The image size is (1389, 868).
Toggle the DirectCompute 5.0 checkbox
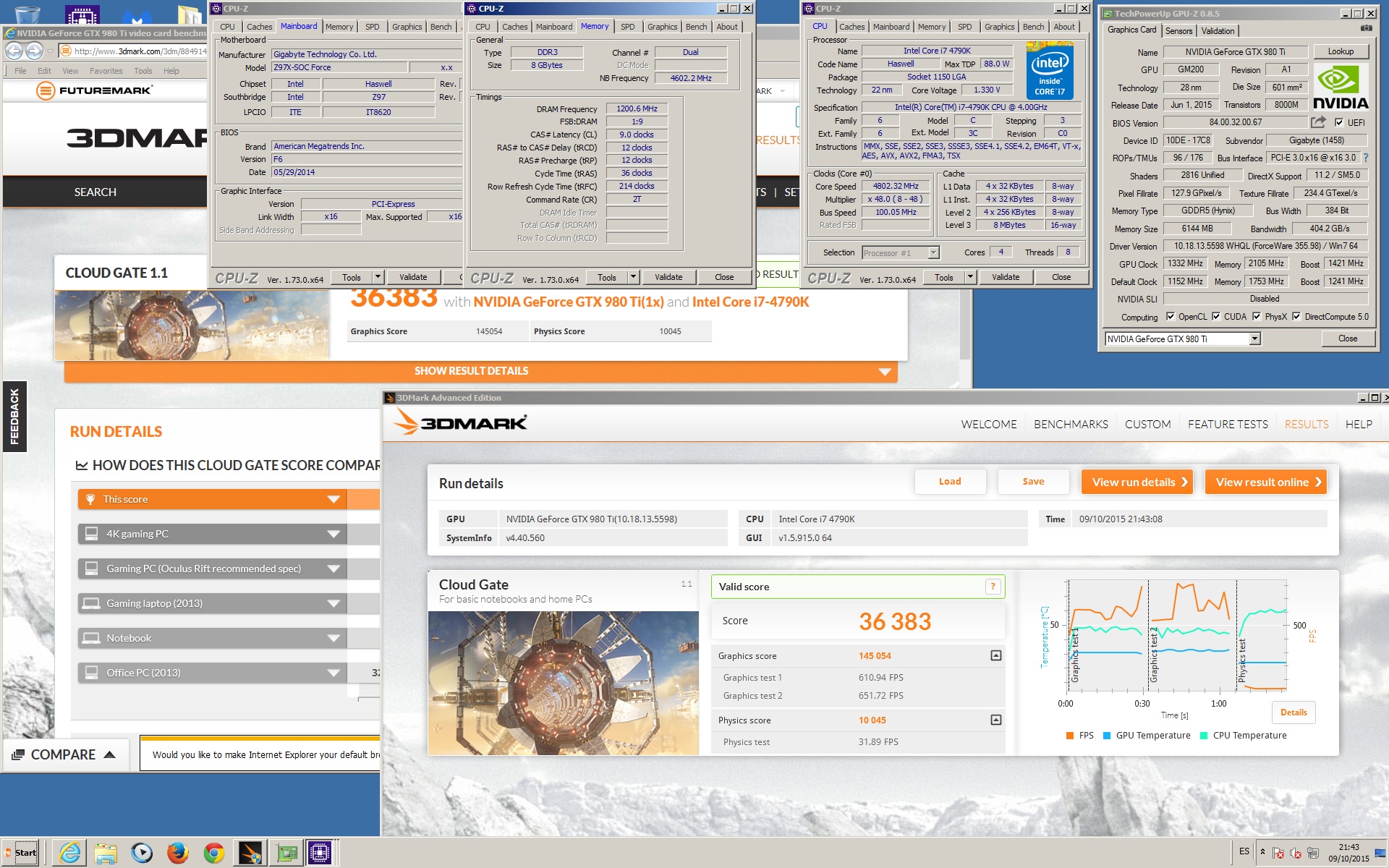pos(1296,316)
